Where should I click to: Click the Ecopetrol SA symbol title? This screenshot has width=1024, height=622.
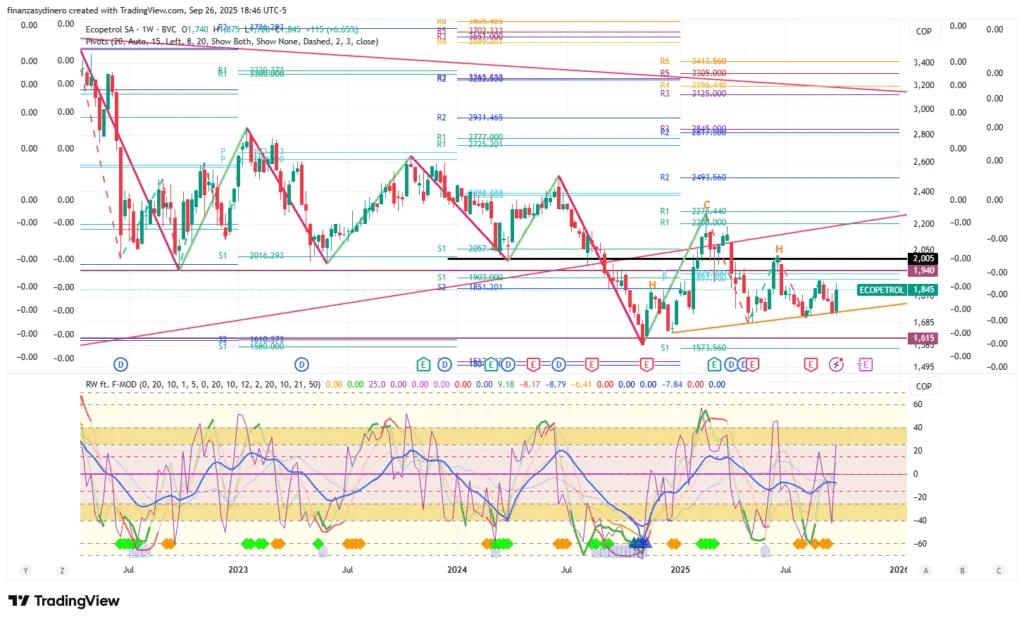coord(114,30)
